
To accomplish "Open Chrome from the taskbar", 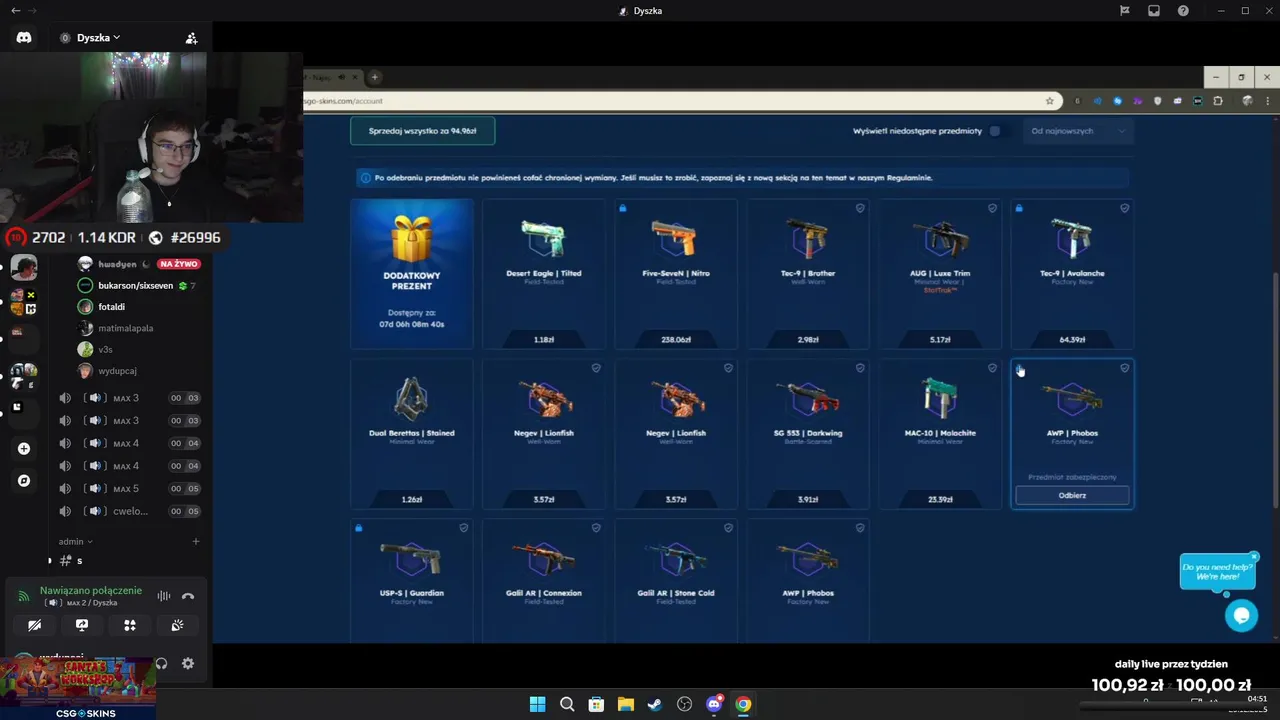I will coord(743,704).
